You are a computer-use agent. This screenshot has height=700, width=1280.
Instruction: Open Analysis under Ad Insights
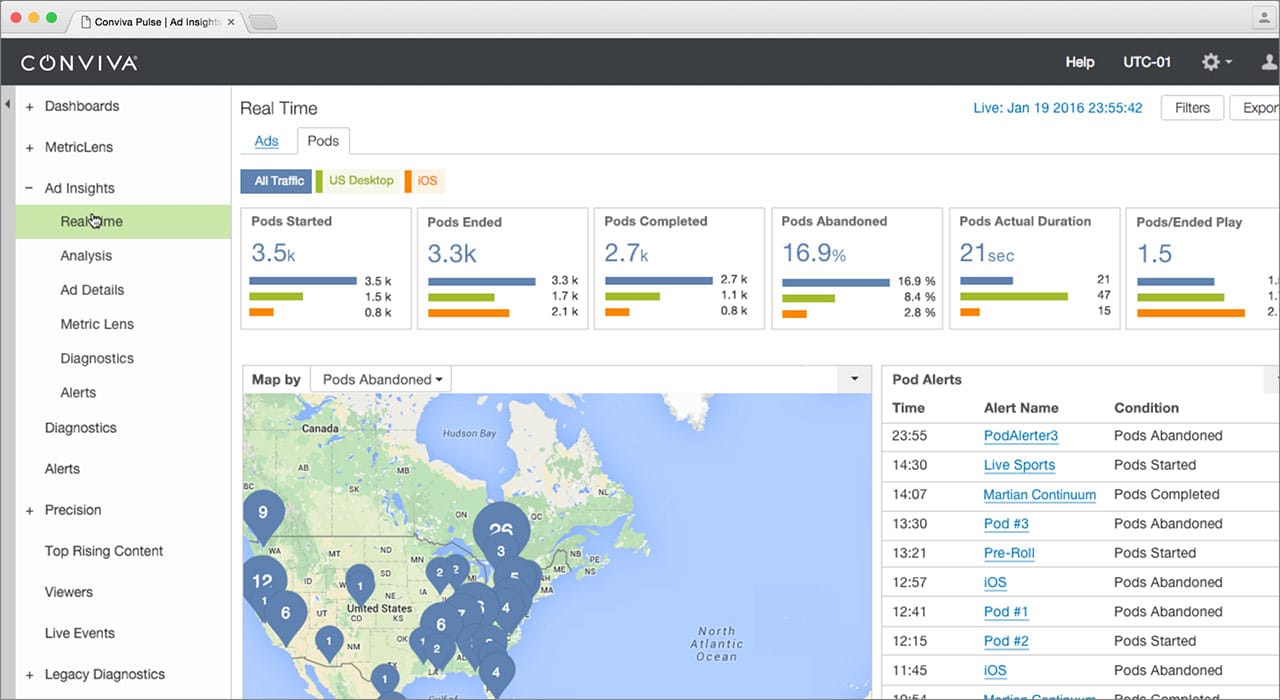point(86,256)
